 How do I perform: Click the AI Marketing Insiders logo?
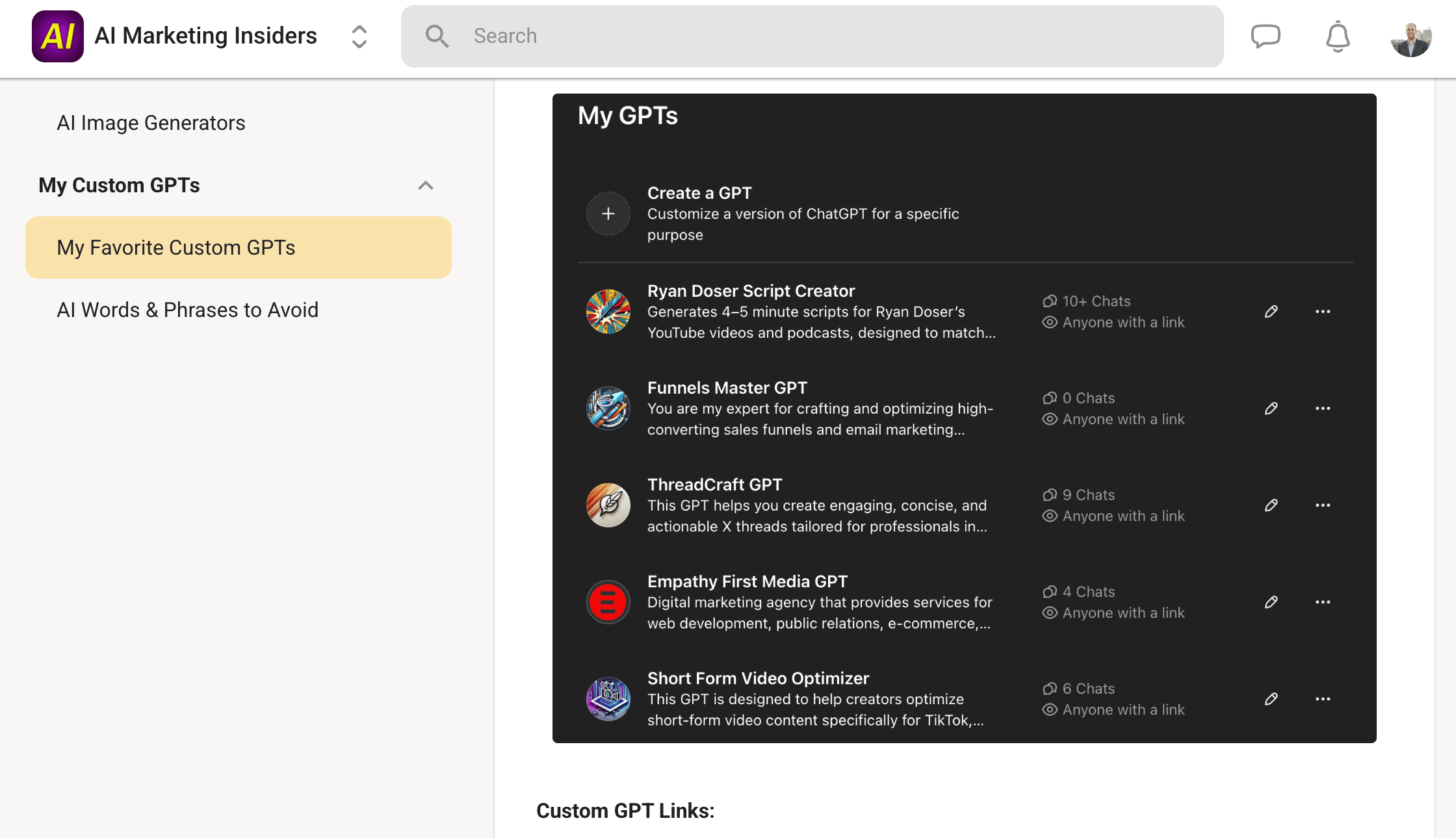click(x=58, y=36)
